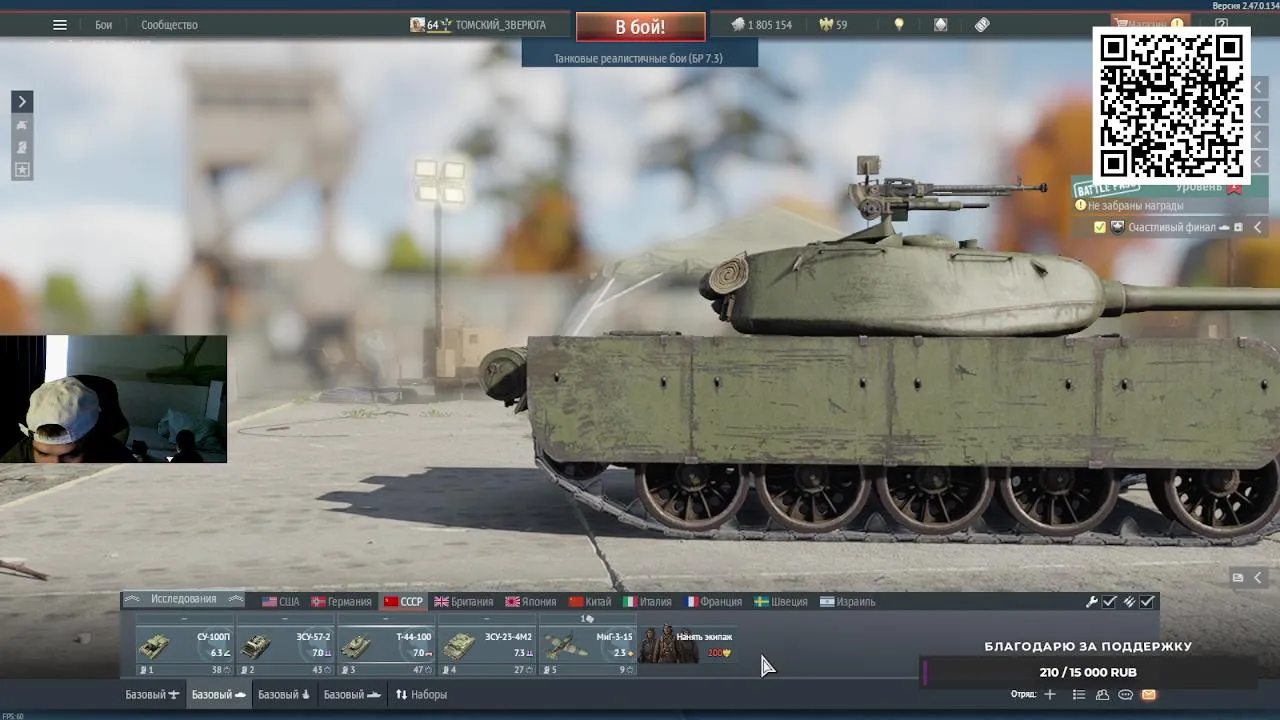Screen dimensions: 1280x720
Task: Select the Швеция nation tab
Action: [781, 602]
